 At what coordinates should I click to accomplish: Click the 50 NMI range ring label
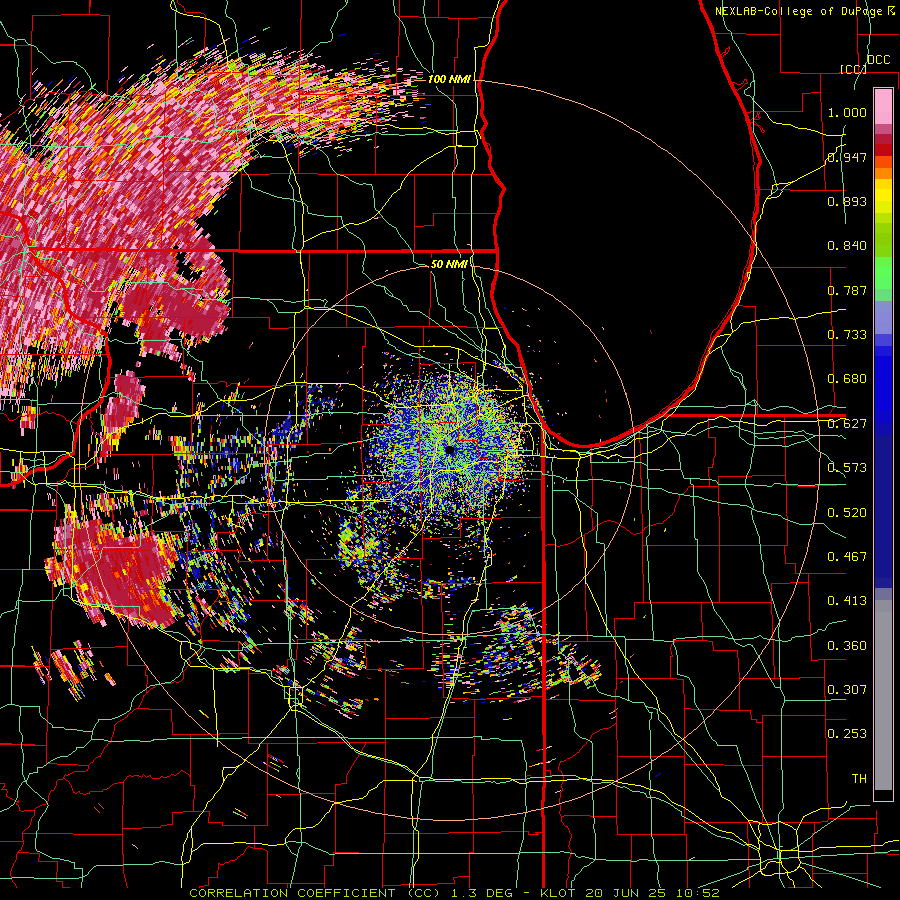coord(449,264)
